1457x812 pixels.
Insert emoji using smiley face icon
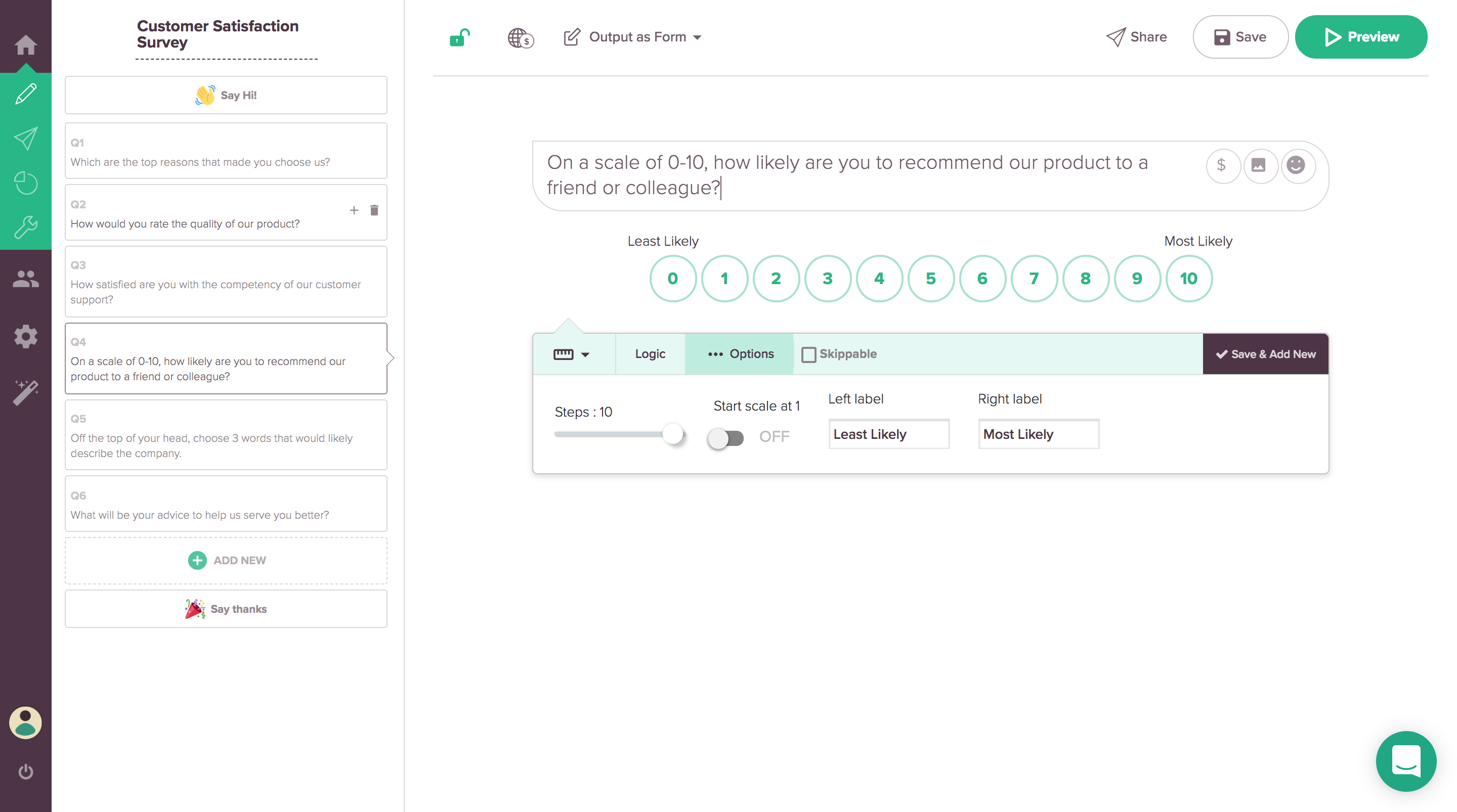[x=1296, y=165]
